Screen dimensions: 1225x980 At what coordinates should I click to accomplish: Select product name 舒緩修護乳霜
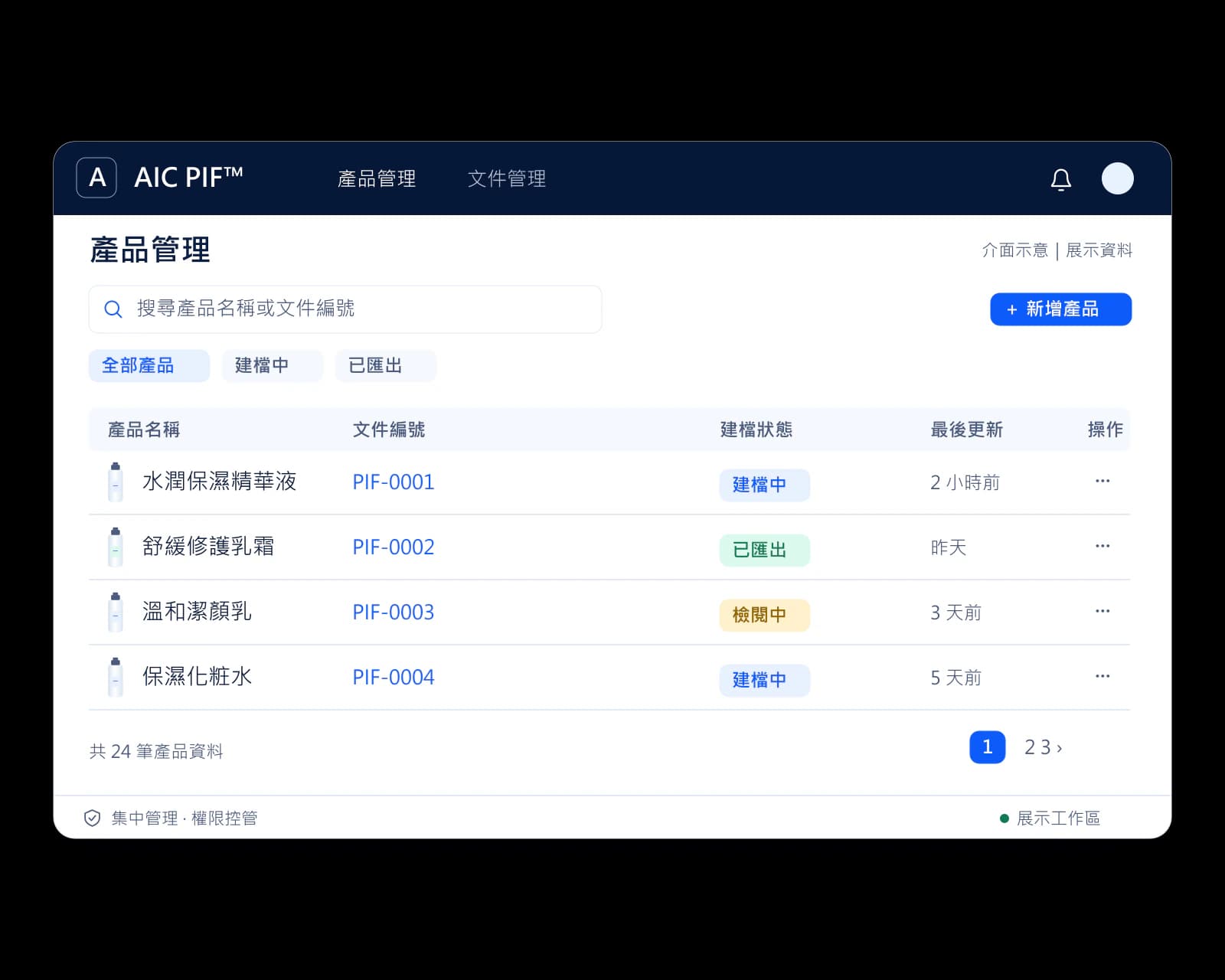point(208,547)
